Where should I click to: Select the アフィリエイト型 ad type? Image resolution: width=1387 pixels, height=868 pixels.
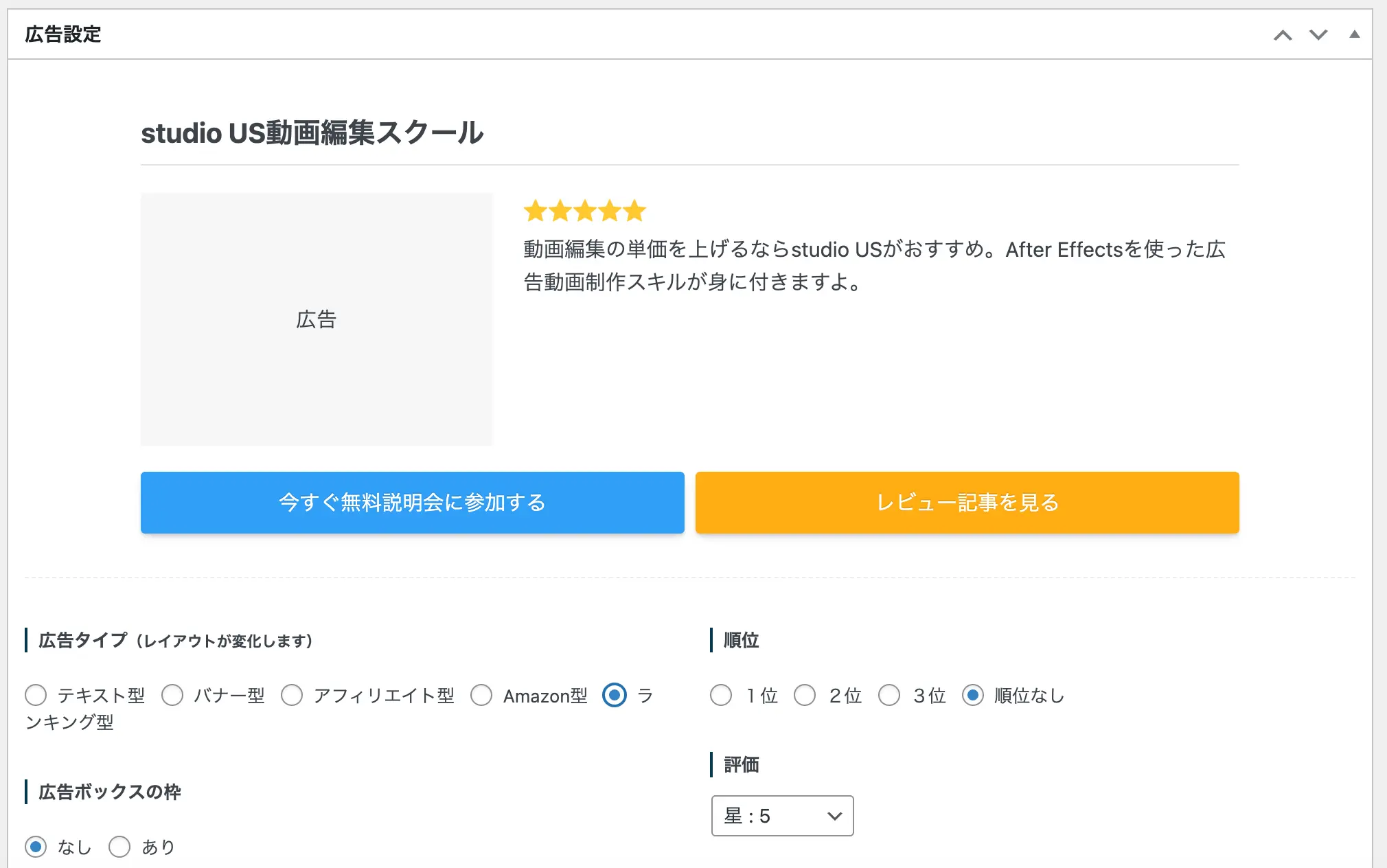pos(293,696)
